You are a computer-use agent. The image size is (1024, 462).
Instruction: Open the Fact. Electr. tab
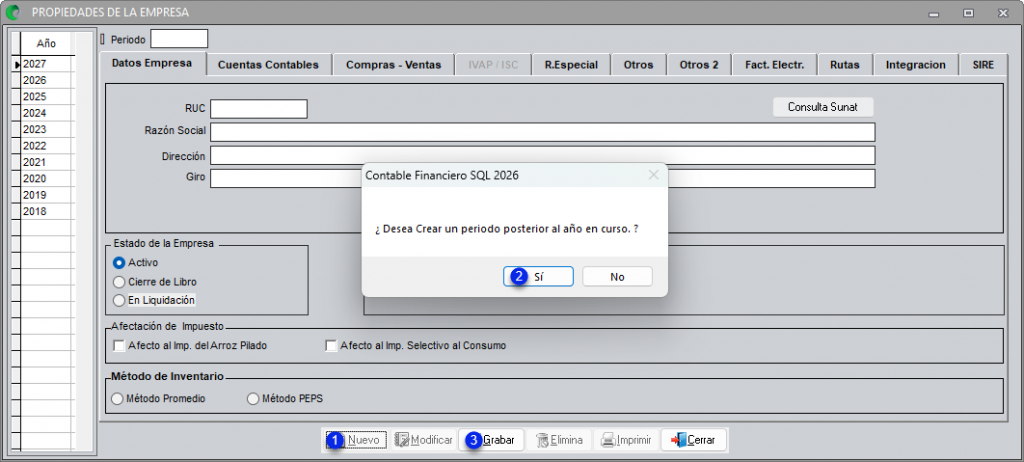click(x=775, y=65)
